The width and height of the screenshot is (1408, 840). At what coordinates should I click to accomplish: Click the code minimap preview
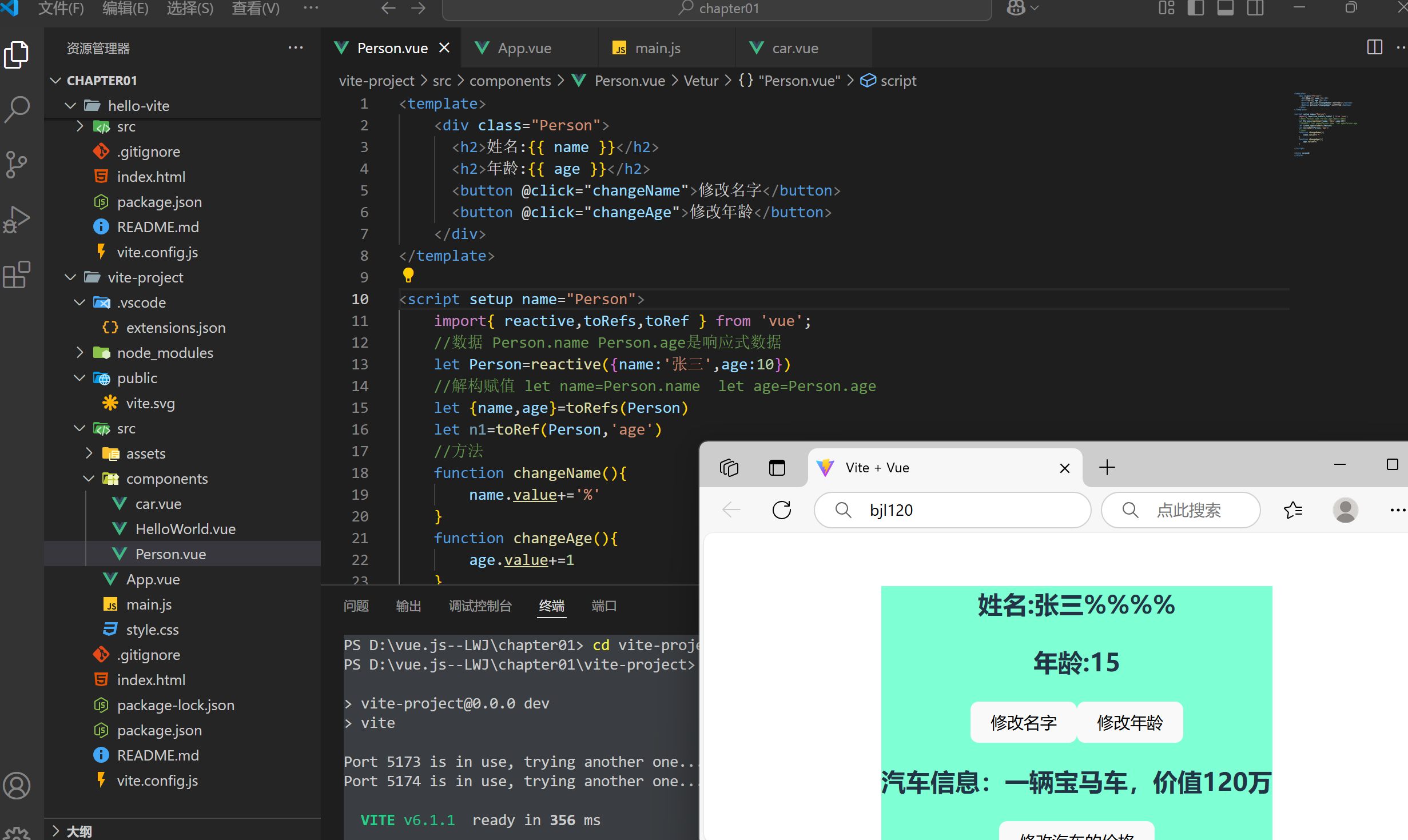tap(1325, 125)
